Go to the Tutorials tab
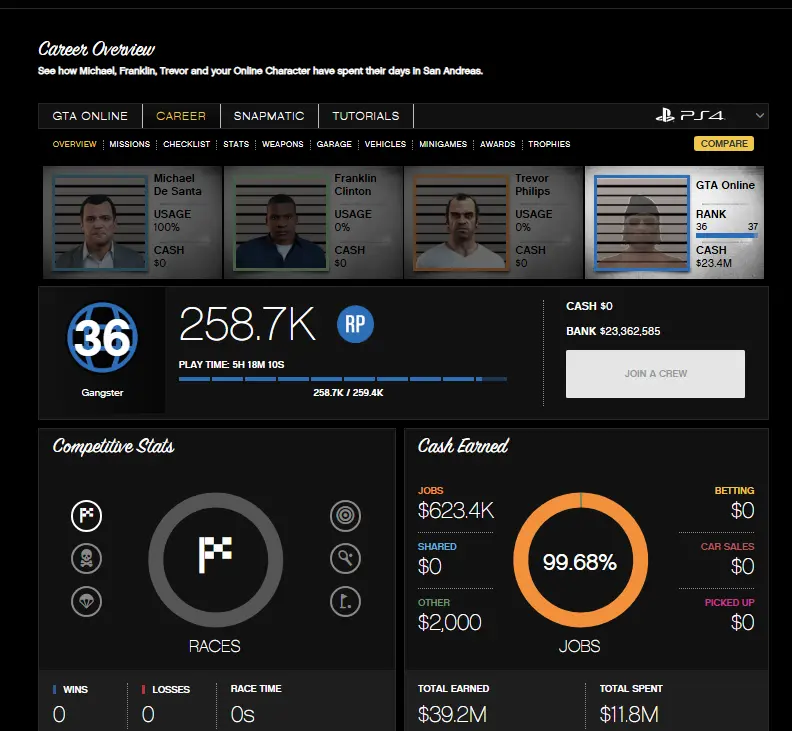 coord(365,116)
